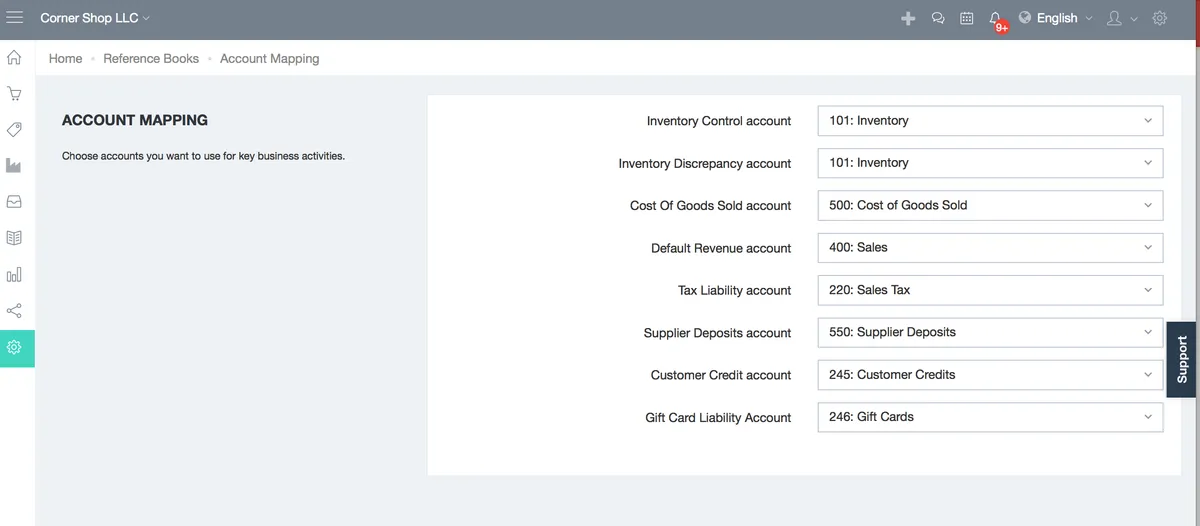The height and width of the screenshot is (526, 1200).
Task: Open the open-book sidebar icon
Action: click(x=15, y=238)
